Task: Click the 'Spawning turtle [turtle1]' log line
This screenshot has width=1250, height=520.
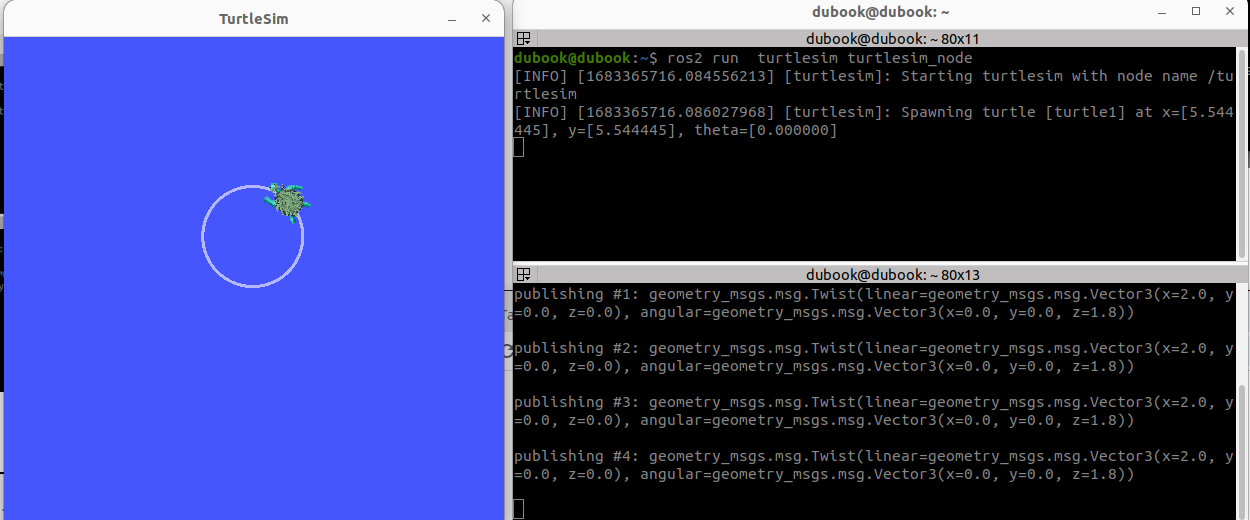Action: tap(874, 121)
